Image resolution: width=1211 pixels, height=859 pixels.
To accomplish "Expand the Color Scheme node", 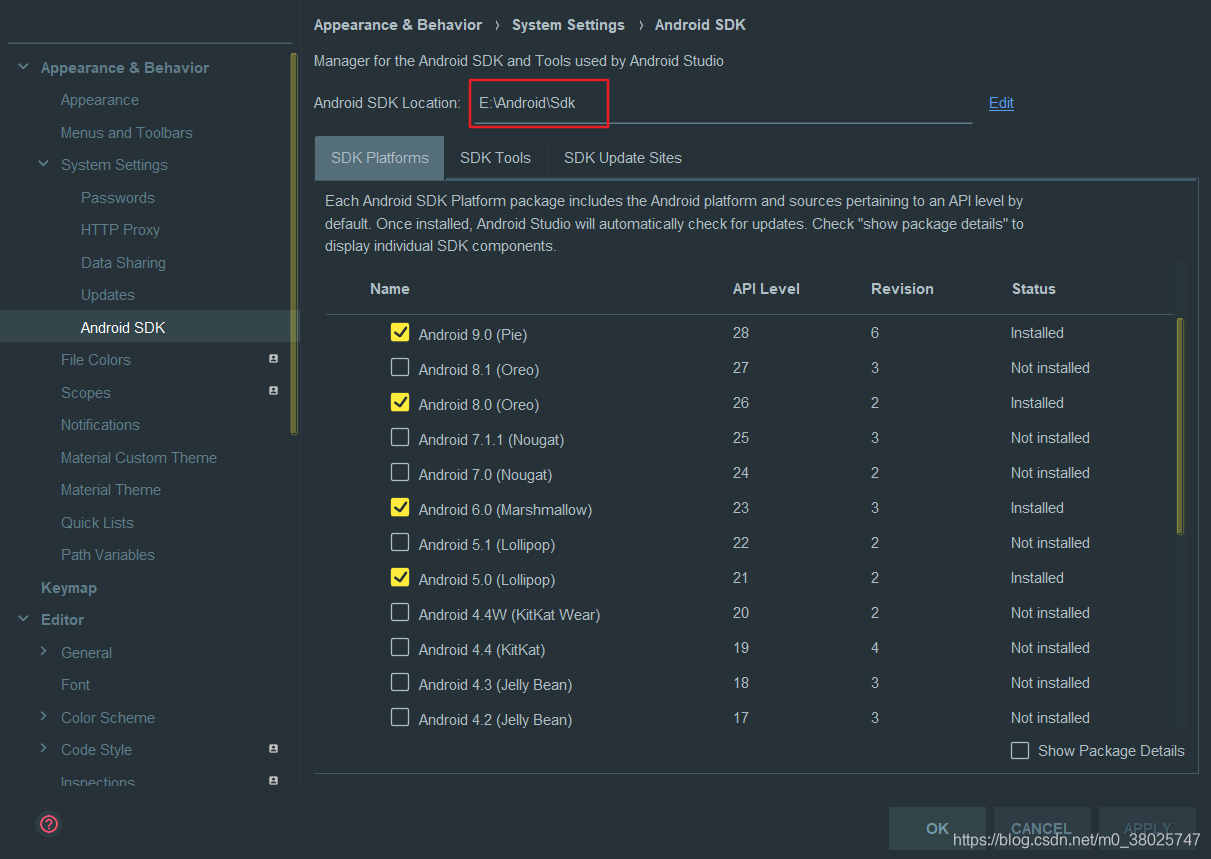I will tap(43, 716).
